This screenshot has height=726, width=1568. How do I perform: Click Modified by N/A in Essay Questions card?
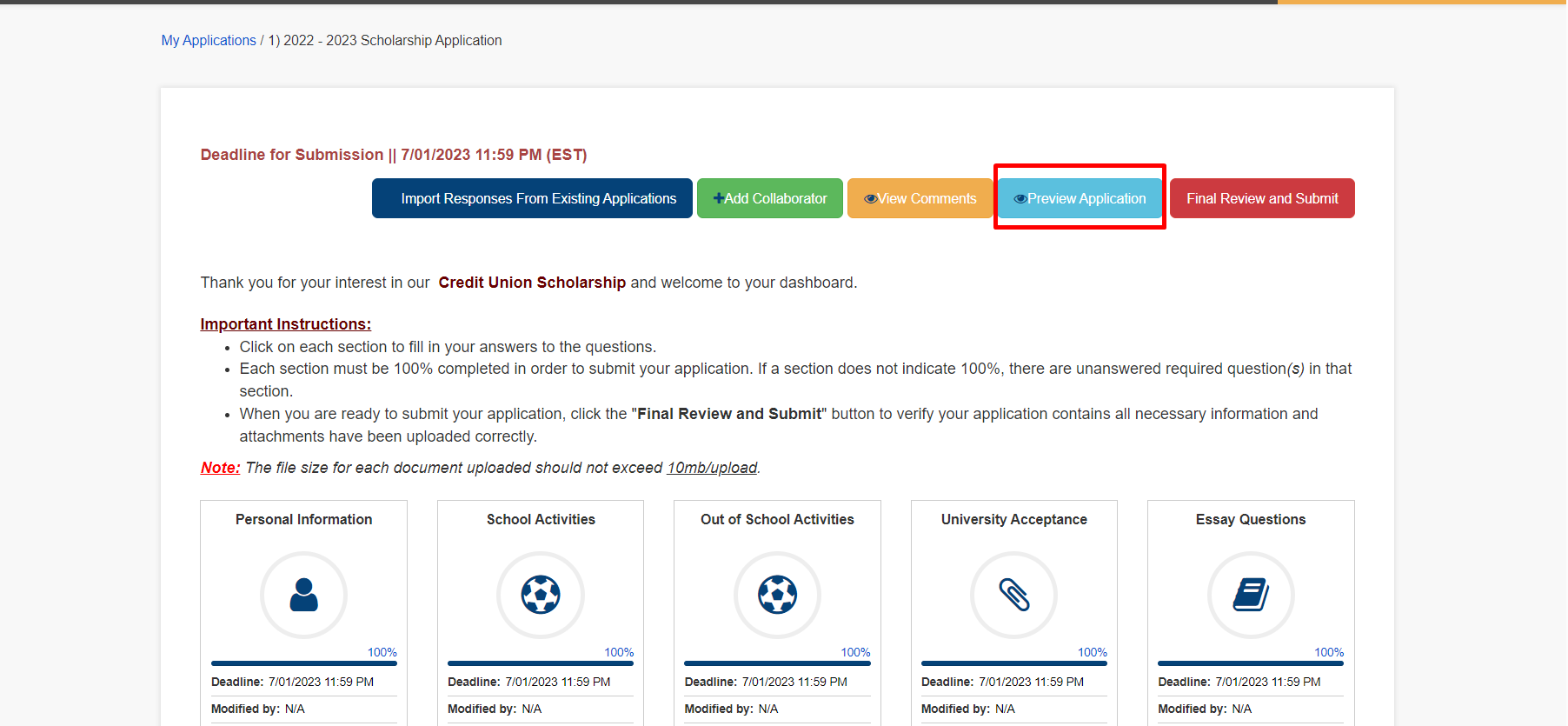pos(1205,709)
